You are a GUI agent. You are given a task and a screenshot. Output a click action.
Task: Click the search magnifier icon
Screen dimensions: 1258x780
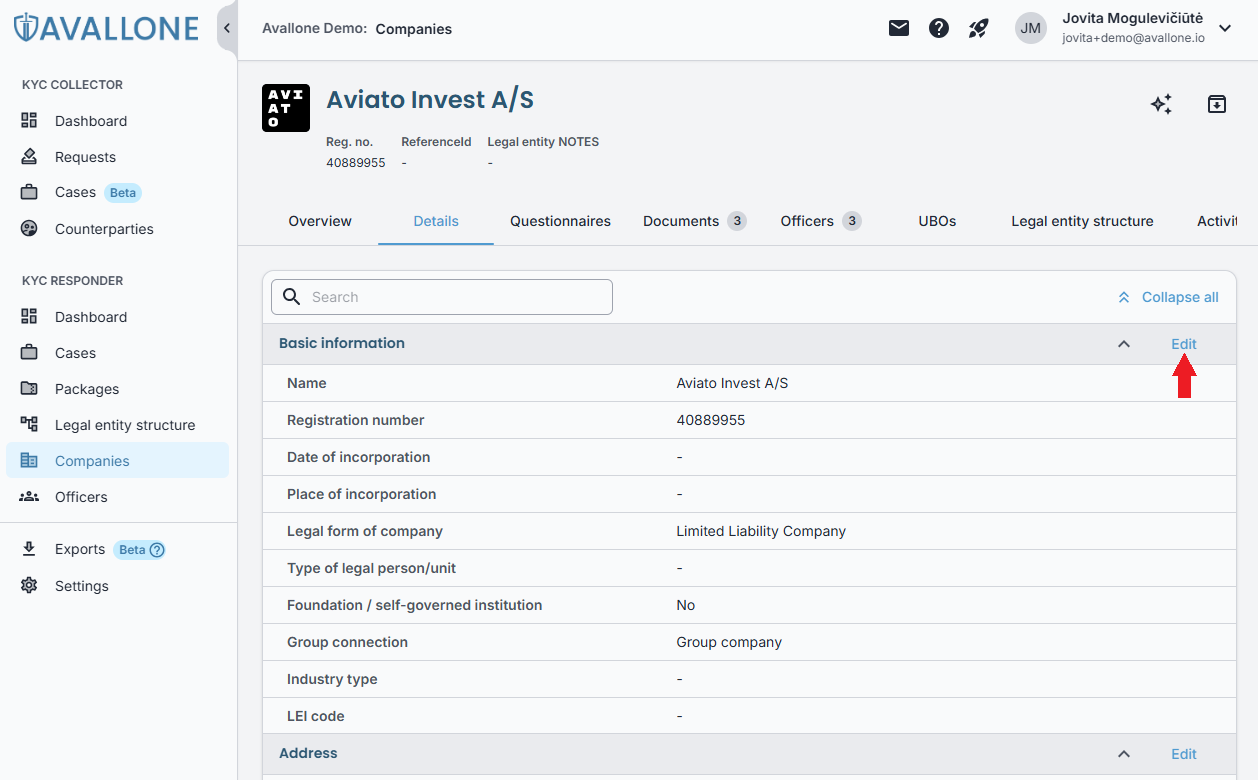(292, 296)
